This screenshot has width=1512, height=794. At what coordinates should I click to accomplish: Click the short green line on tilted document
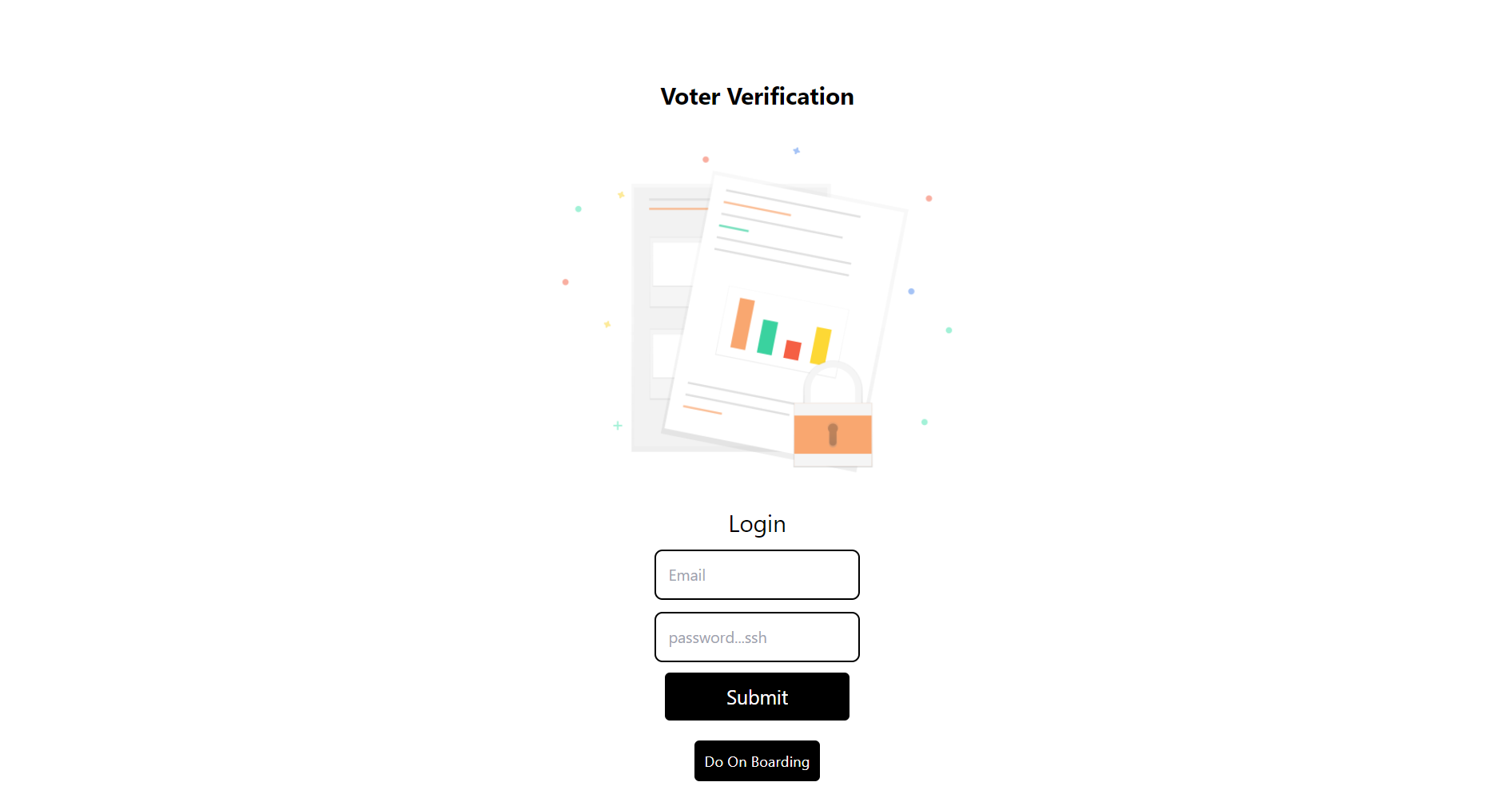734,228
